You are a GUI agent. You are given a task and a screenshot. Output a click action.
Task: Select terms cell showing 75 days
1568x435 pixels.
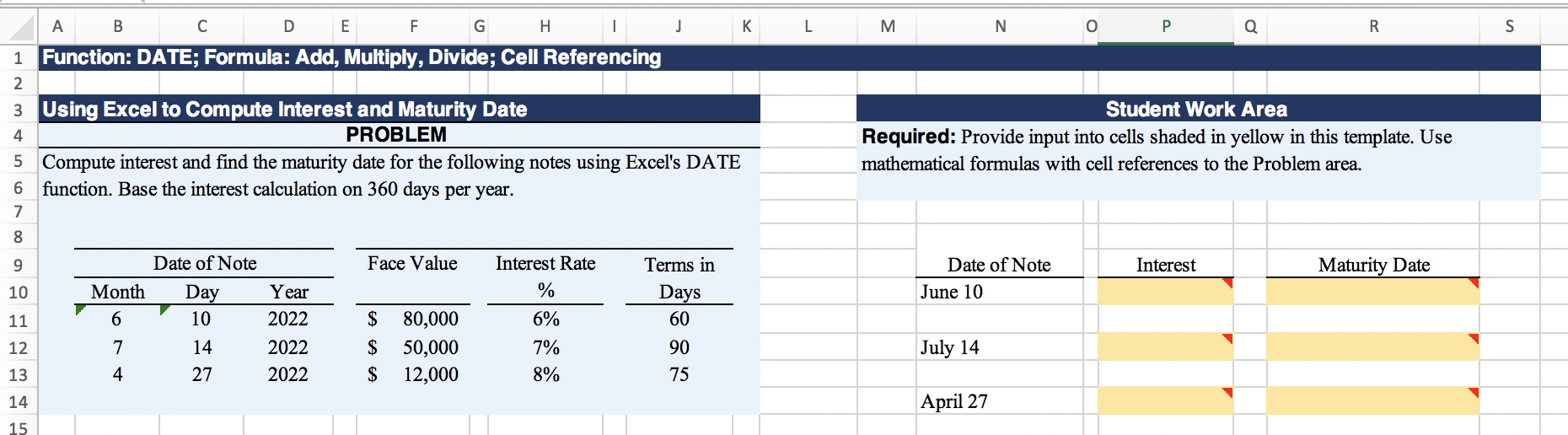679,374
